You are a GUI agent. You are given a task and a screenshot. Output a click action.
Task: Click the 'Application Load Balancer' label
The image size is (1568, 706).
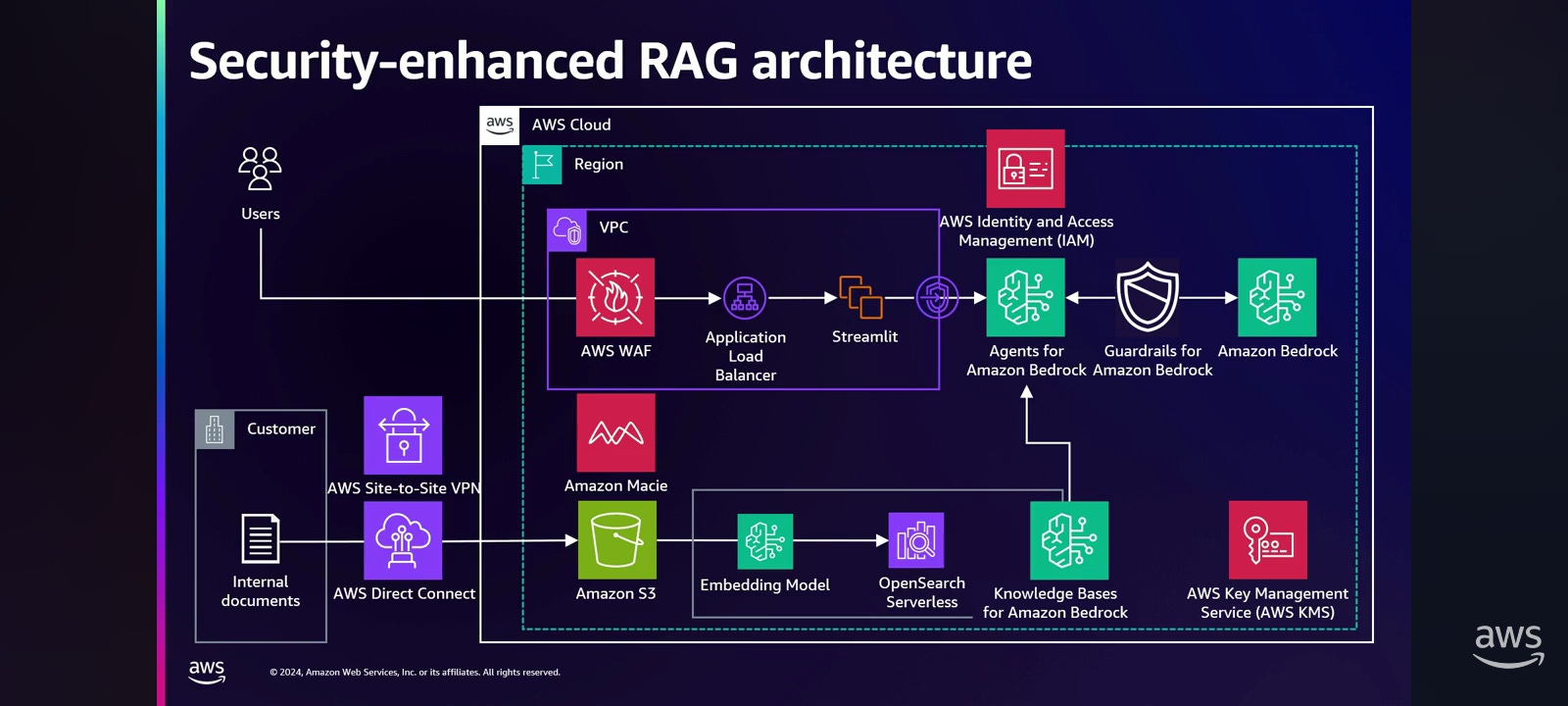click(746, 356)
